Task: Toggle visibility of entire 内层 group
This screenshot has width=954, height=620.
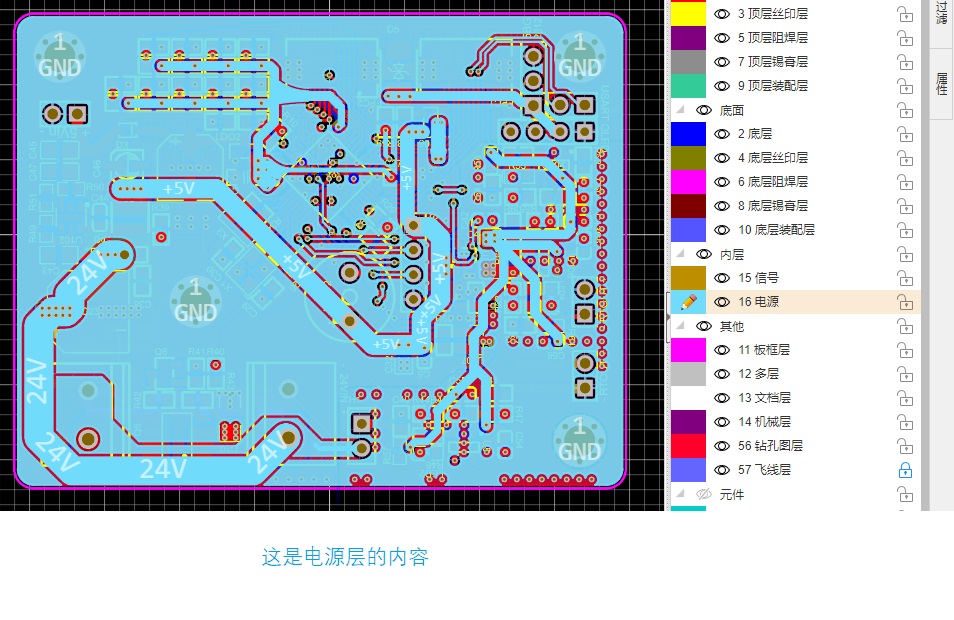Action: (x=704, y=254)
